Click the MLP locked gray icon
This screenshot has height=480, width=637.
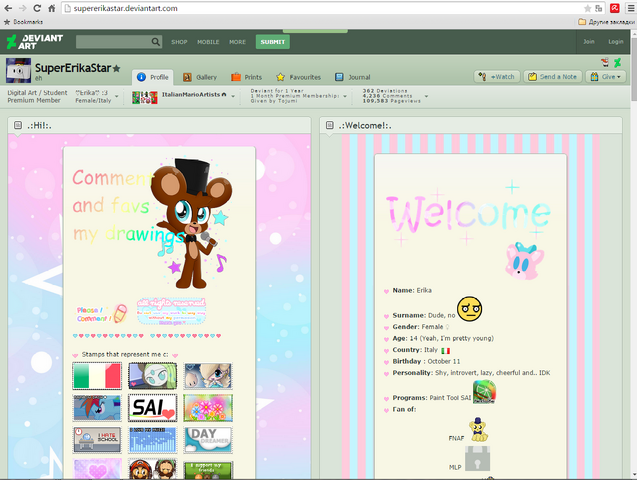coord(477,458)
